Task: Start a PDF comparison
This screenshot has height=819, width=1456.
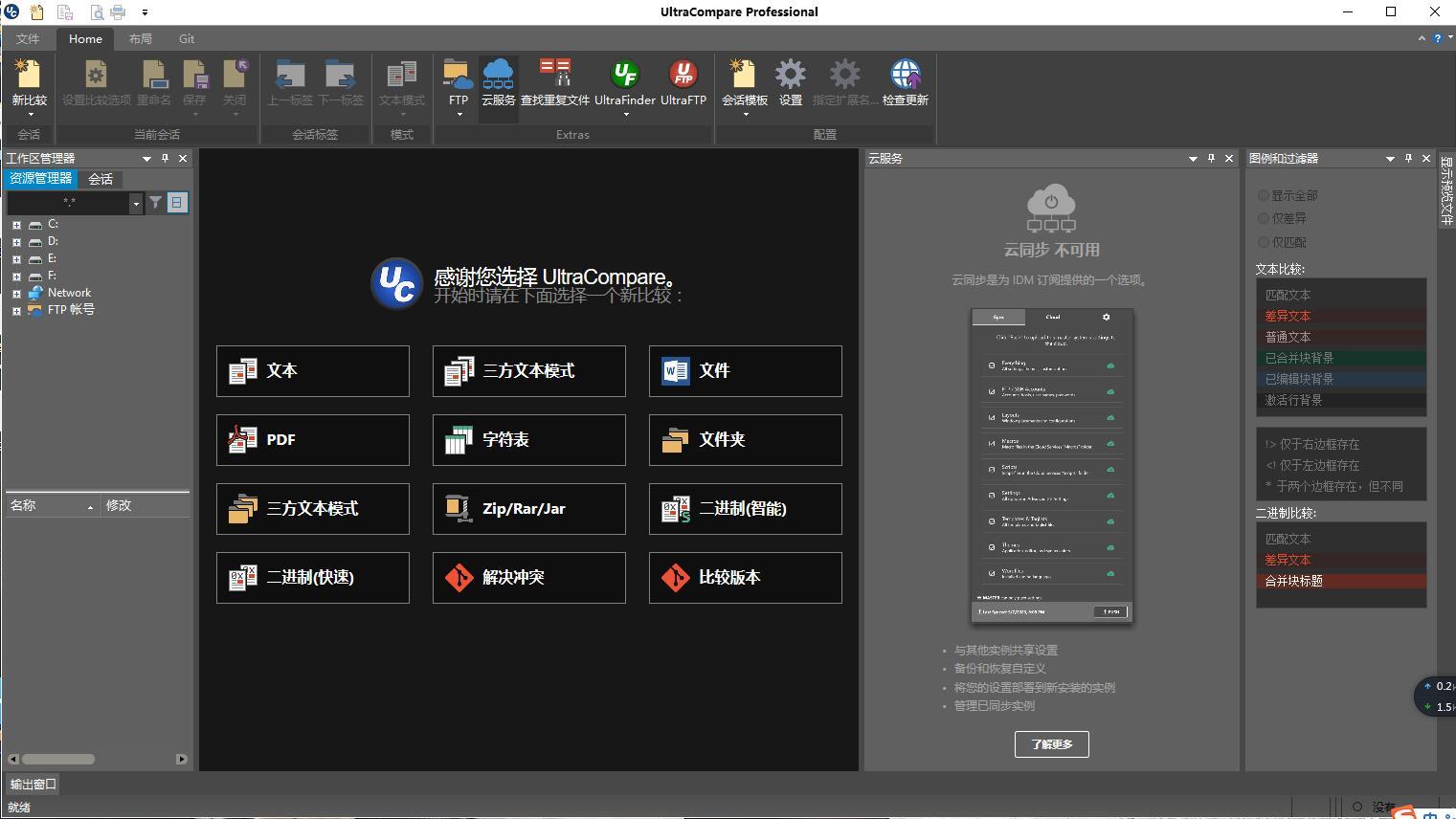Action: tap(313, 440)
